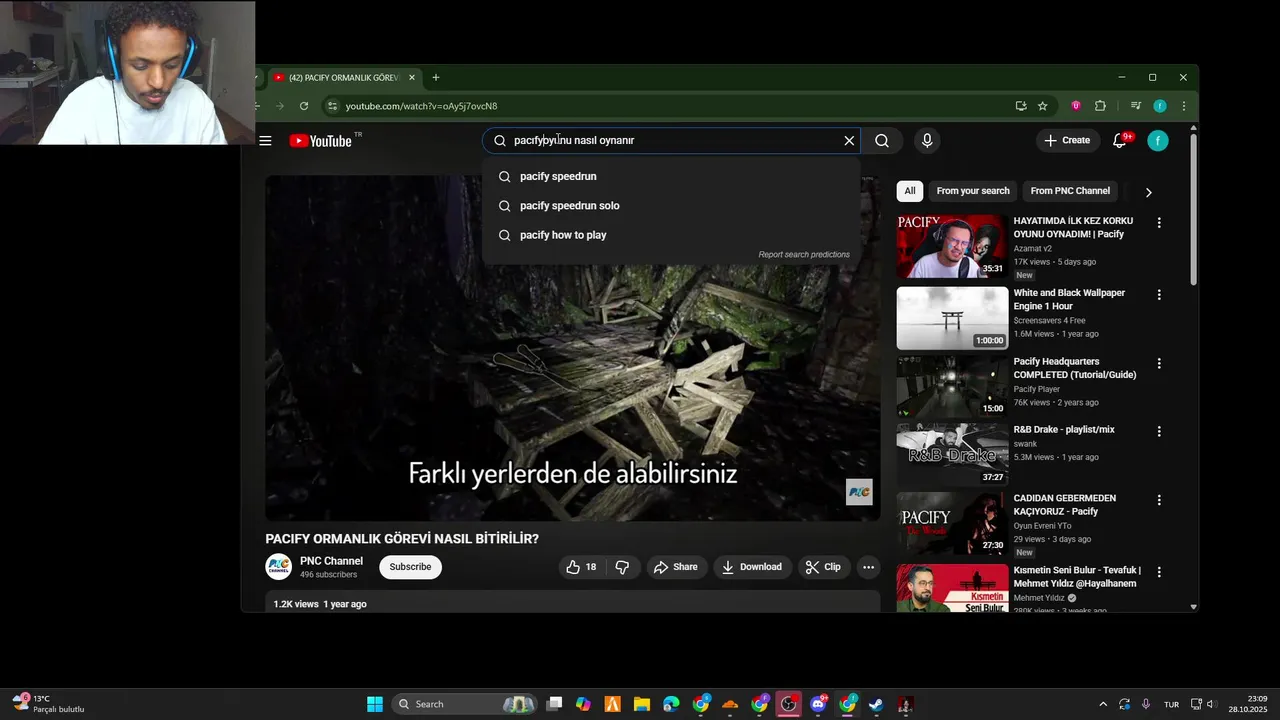Open R&B Drake playlist/mix thumbnail
The width and height of the screenshot is (1280, 720).
coord(952,455)
